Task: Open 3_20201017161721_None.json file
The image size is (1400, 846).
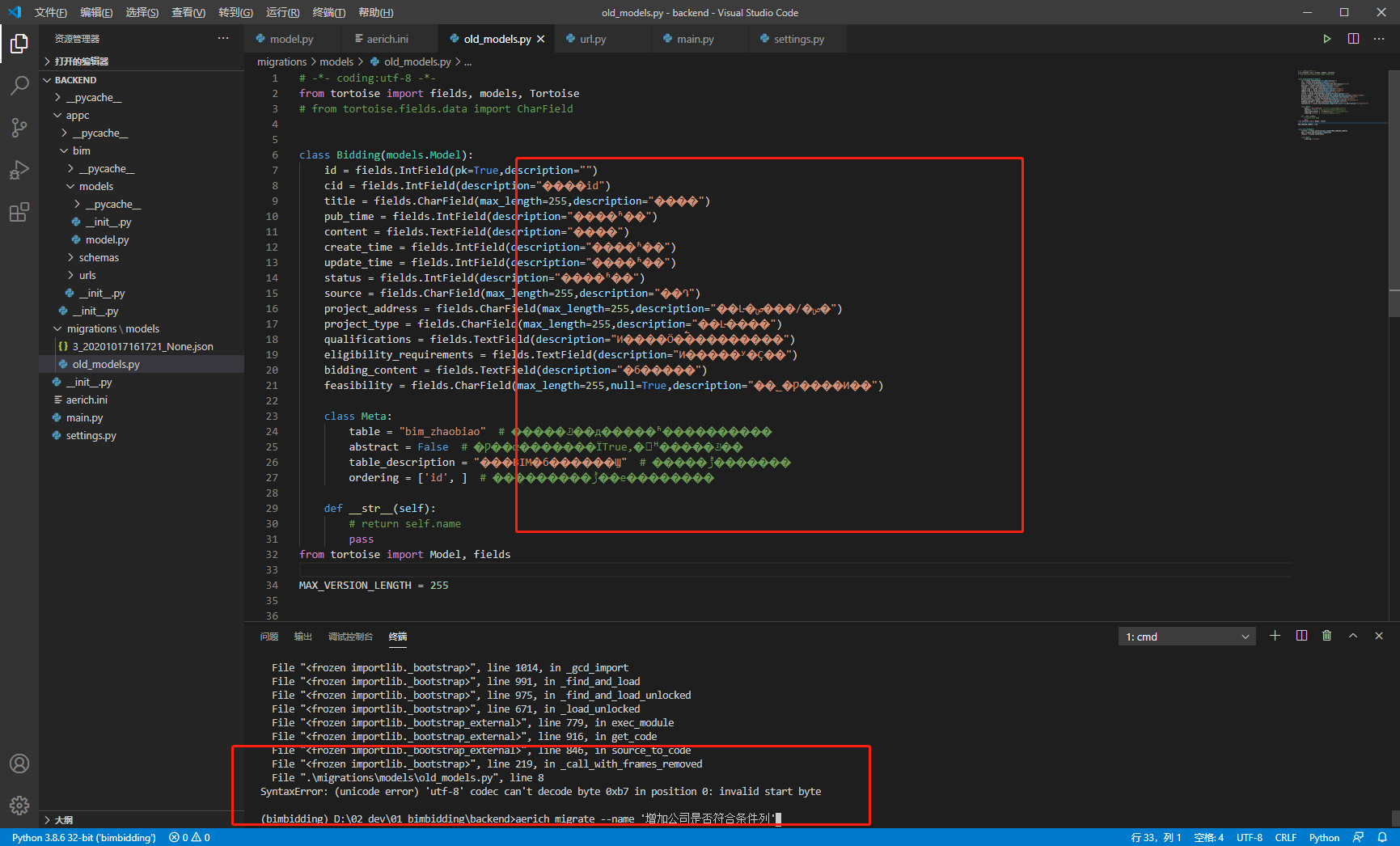Action: point(142,347)
